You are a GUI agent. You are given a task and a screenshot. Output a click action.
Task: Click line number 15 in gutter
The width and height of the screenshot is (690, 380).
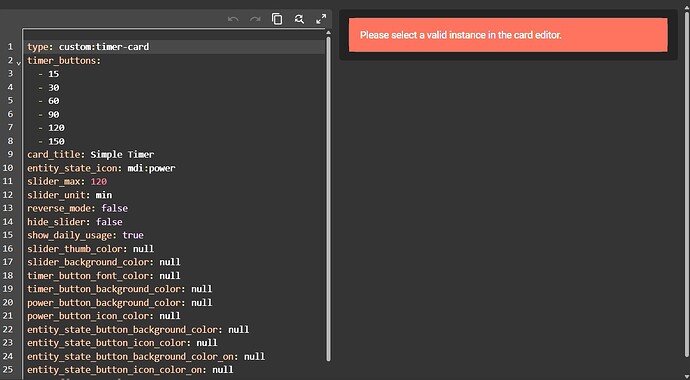(8, 234)
